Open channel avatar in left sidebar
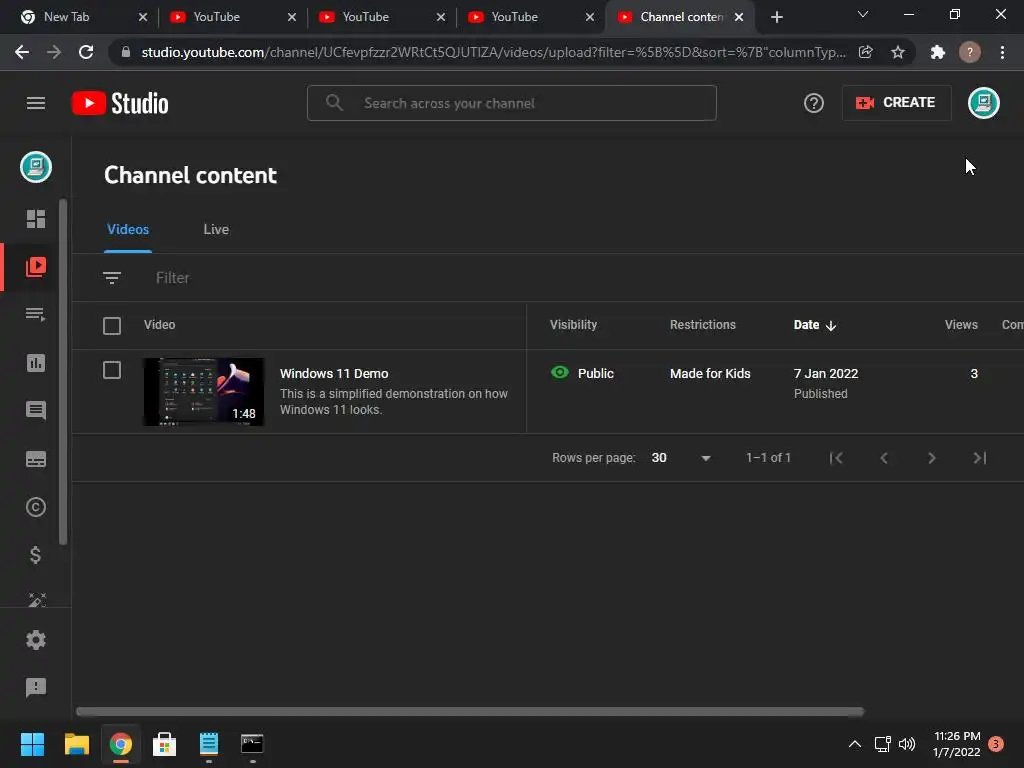The image size is (1024, 768). coord(36,167)
